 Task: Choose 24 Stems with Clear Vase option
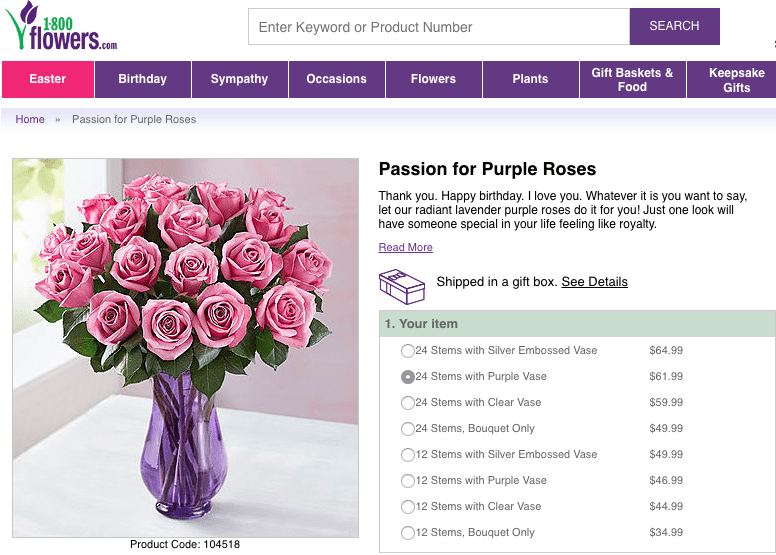[408, 403]
